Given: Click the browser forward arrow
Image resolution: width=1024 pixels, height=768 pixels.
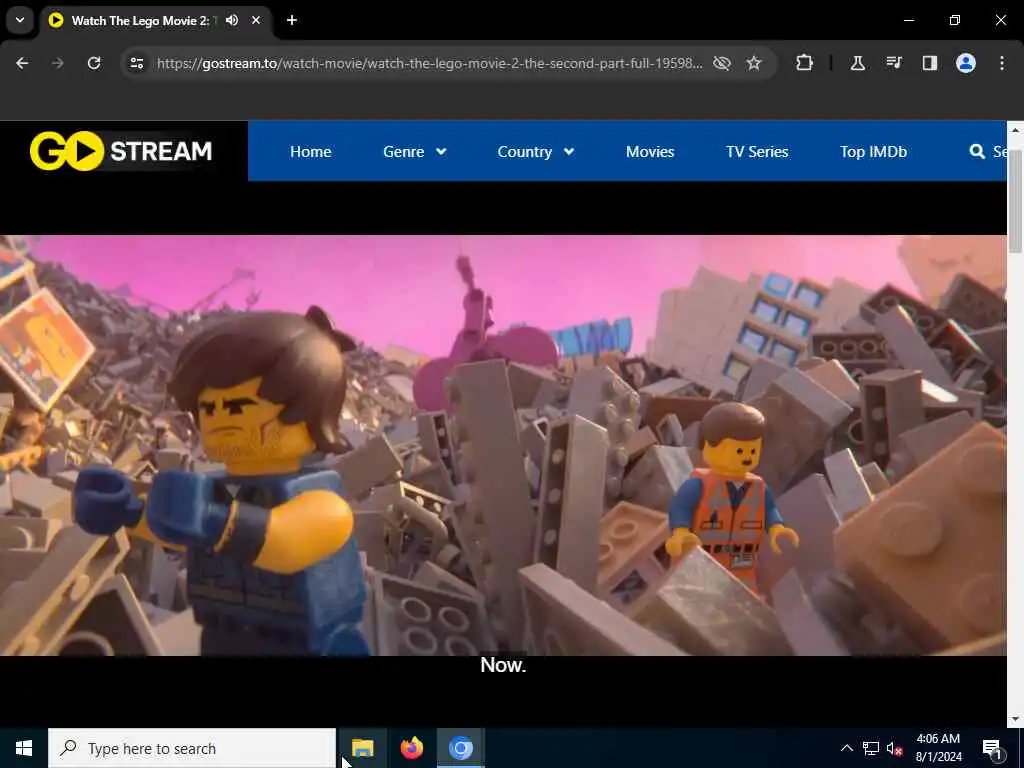Looking at the screenshot, I should (58, 63).
